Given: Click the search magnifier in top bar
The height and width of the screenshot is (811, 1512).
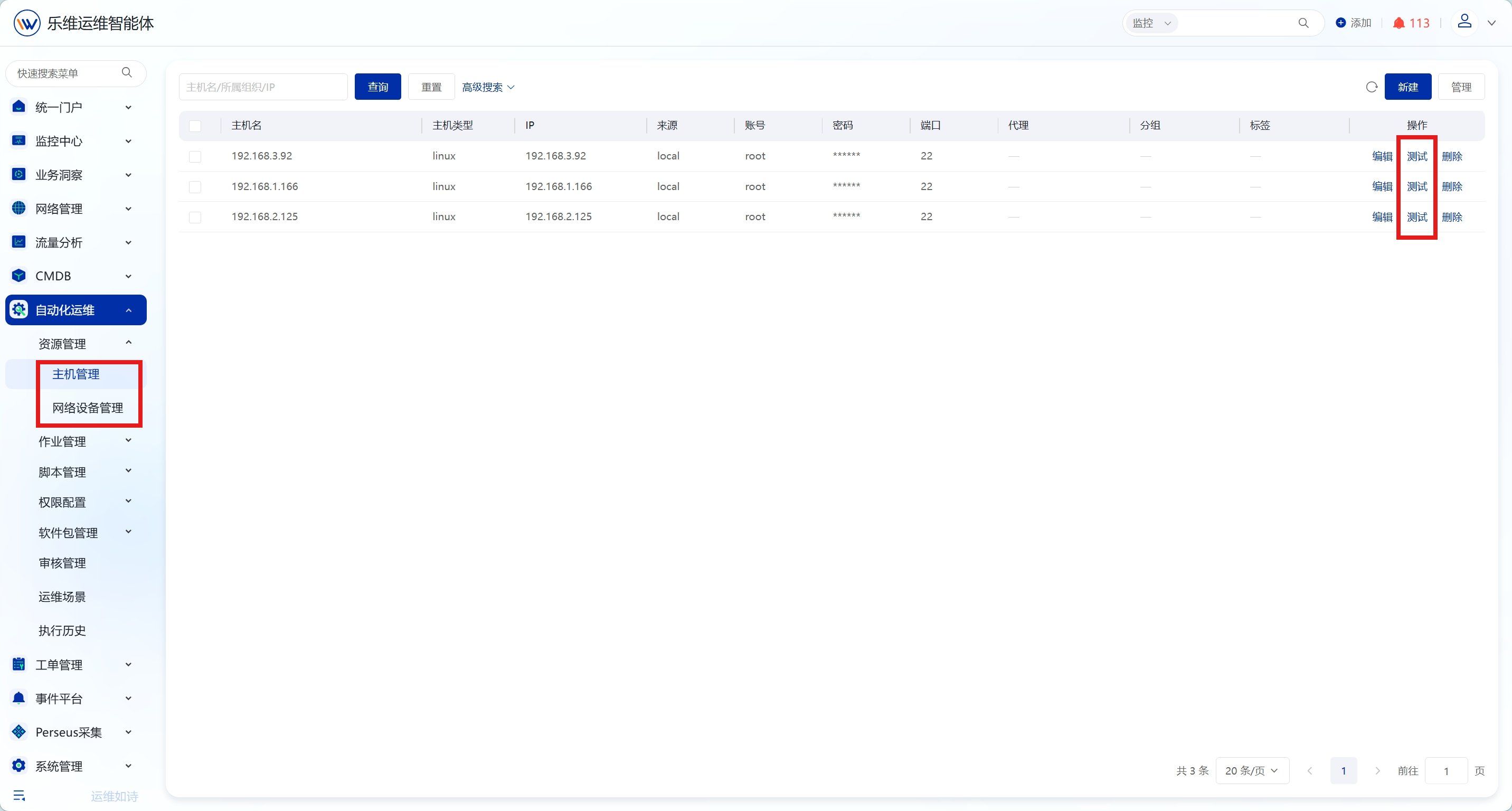Looking at the screenshot, I should (1303, 23).
